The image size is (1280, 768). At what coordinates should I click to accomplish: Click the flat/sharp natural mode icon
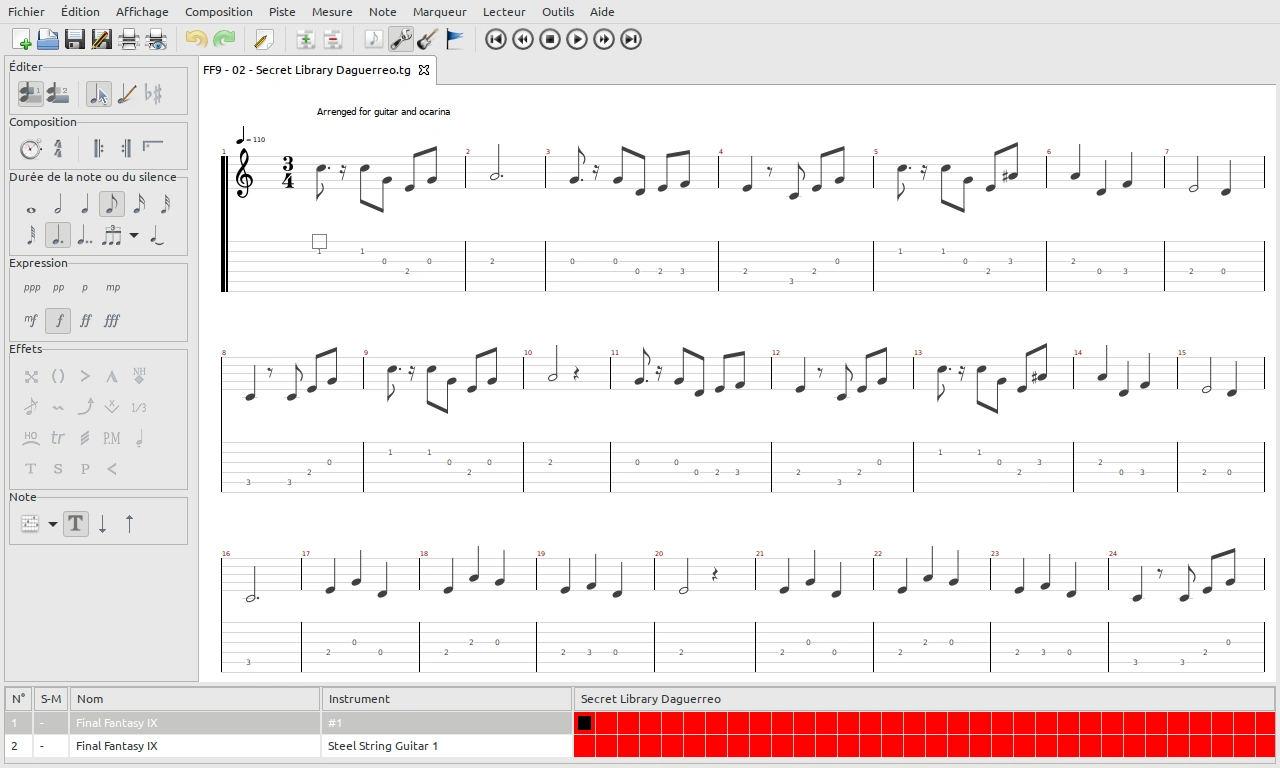click(x=153, y=93)
